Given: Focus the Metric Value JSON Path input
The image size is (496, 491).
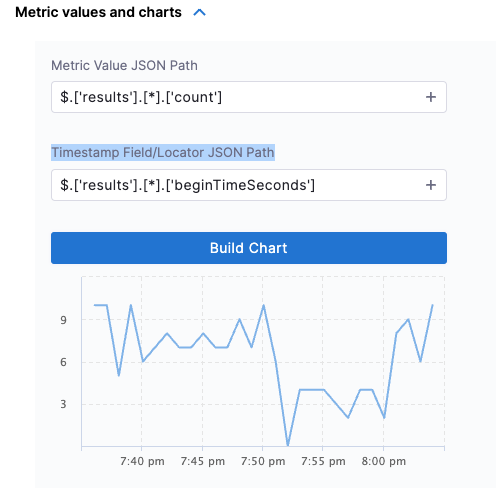Looking at the screenshot, I should pyautogui.click(x=249, y=97).
